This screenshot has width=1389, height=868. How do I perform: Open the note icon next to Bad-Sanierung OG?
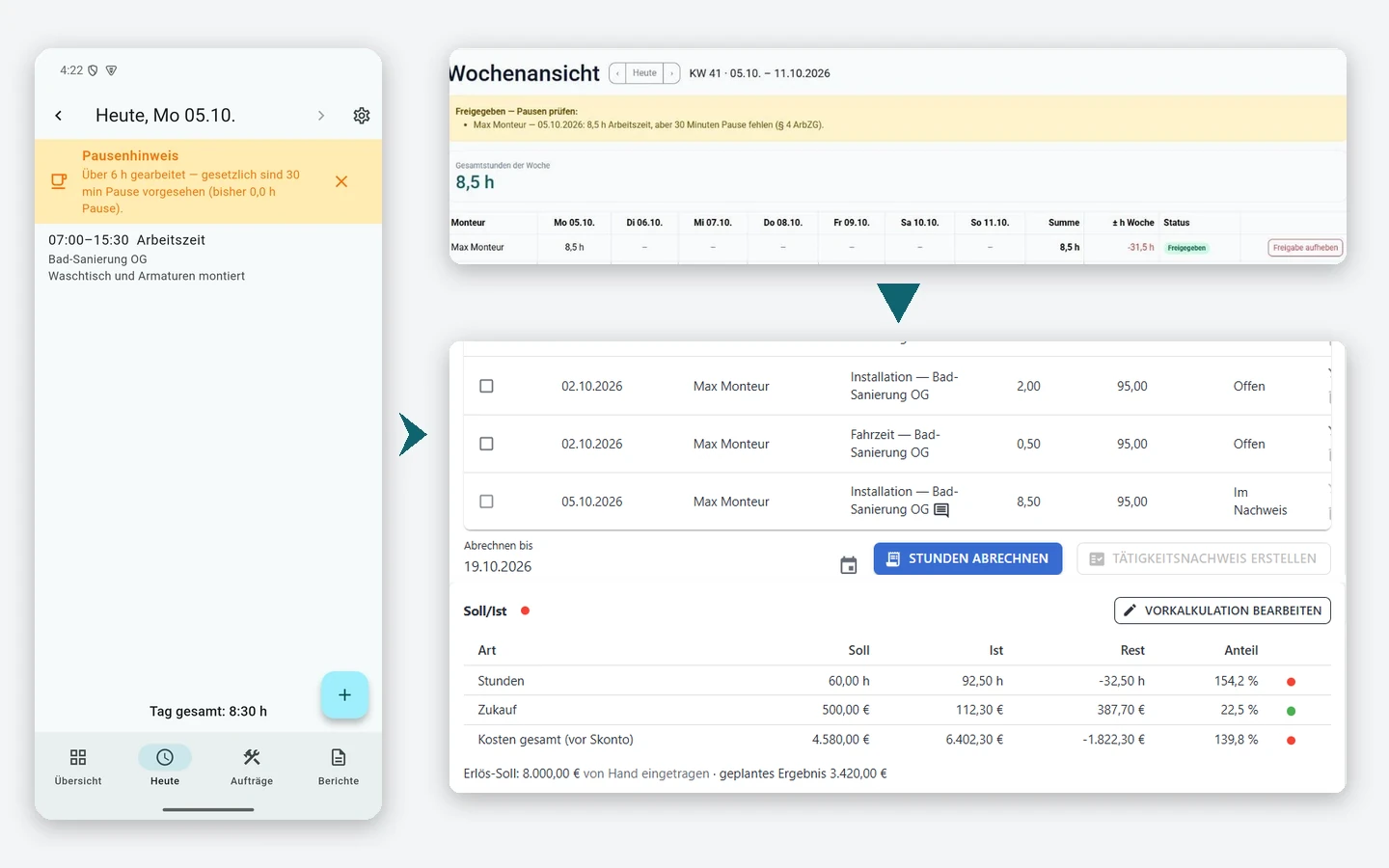pos(941,510)
